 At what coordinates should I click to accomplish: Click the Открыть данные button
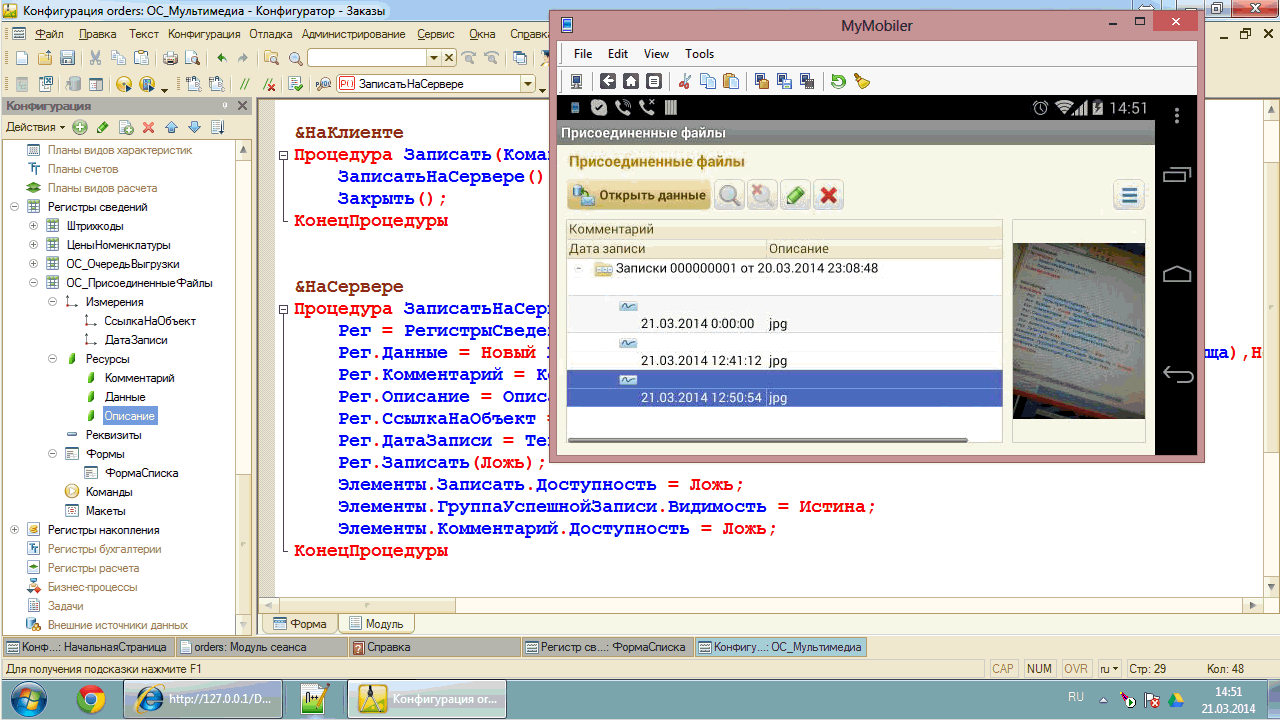click(639, 195)
